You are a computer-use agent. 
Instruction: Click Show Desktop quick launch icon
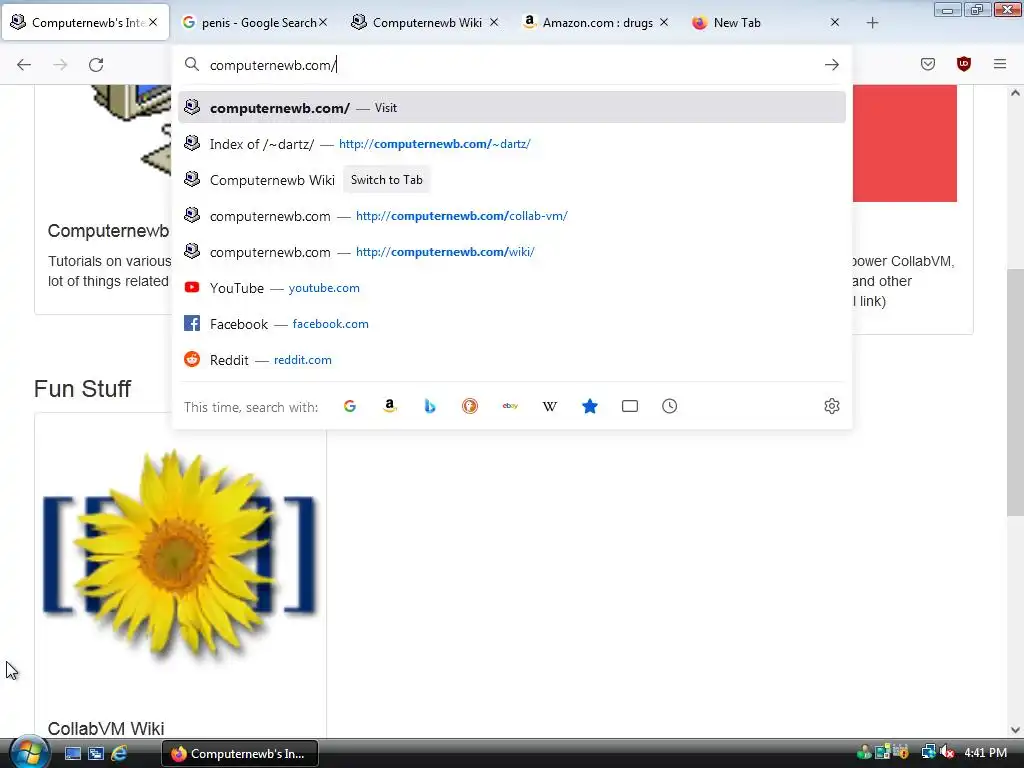point(73,754)
